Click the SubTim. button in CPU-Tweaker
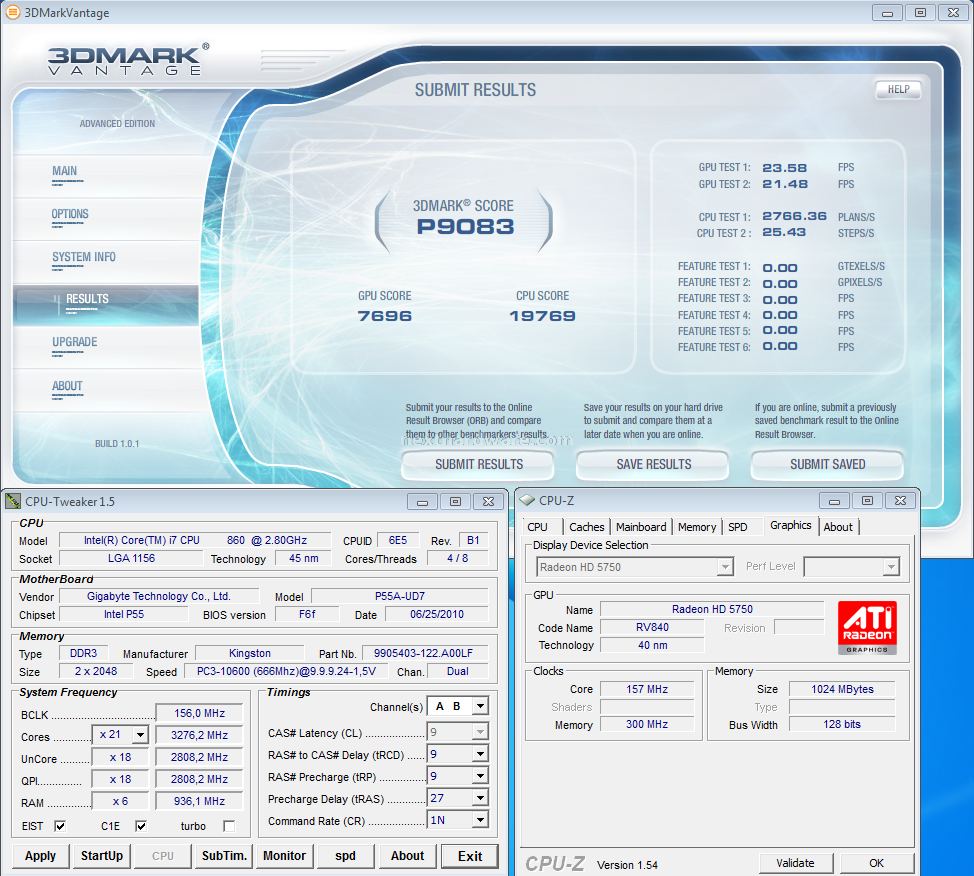Viewport: 974px width, 876px height. [x=224, y=855]
